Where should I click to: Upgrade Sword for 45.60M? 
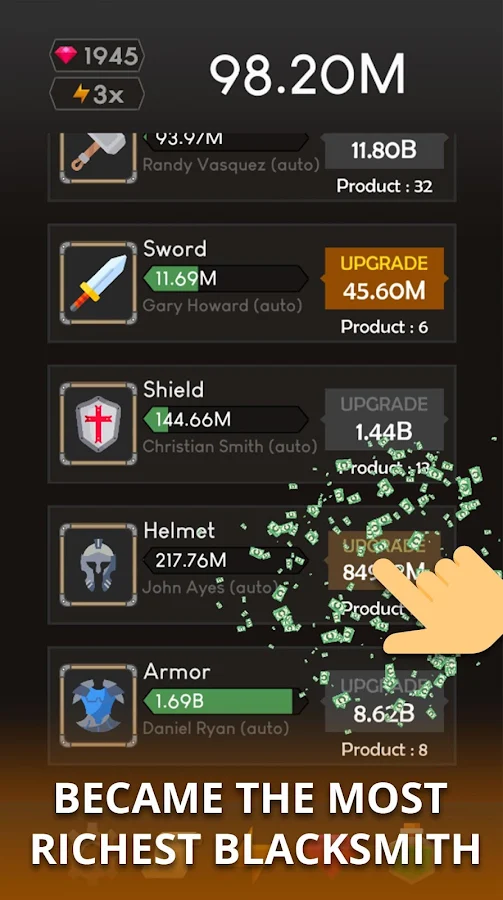(384, 278)
